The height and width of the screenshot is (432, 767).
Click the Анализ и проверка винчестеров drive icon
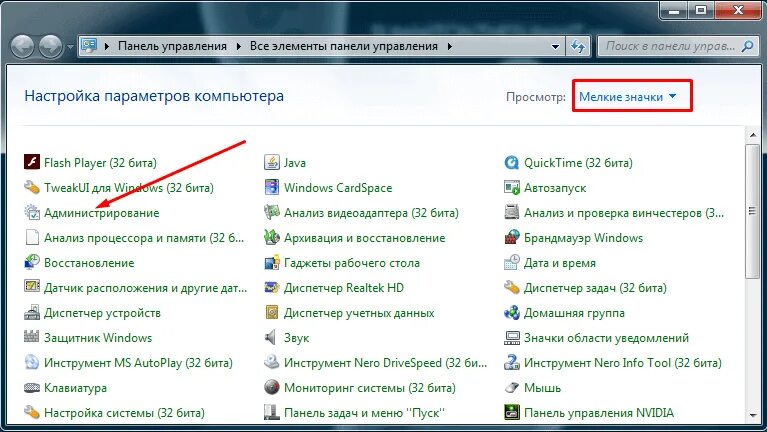coord(512,212)
